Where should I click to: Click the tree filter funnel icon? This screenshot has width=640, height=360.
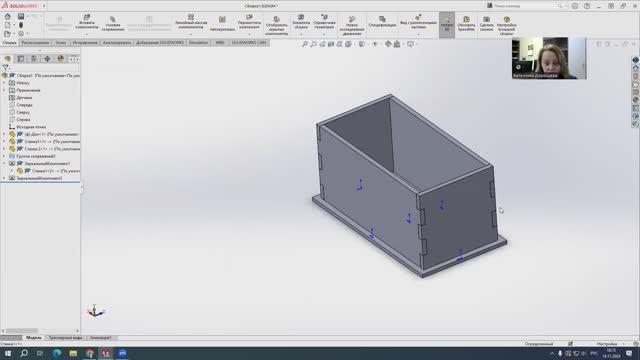coord(5,67)
